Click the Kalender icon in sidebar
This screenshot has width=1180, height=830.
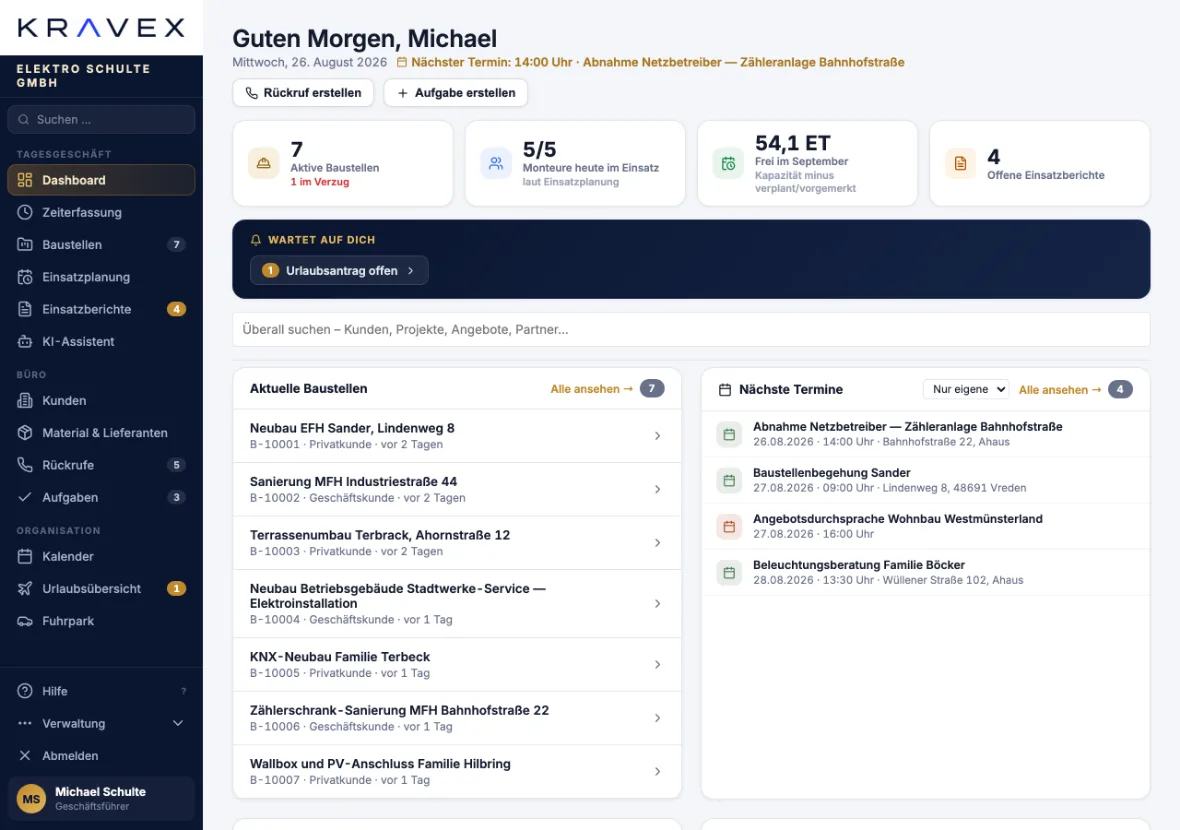[25, 556]
